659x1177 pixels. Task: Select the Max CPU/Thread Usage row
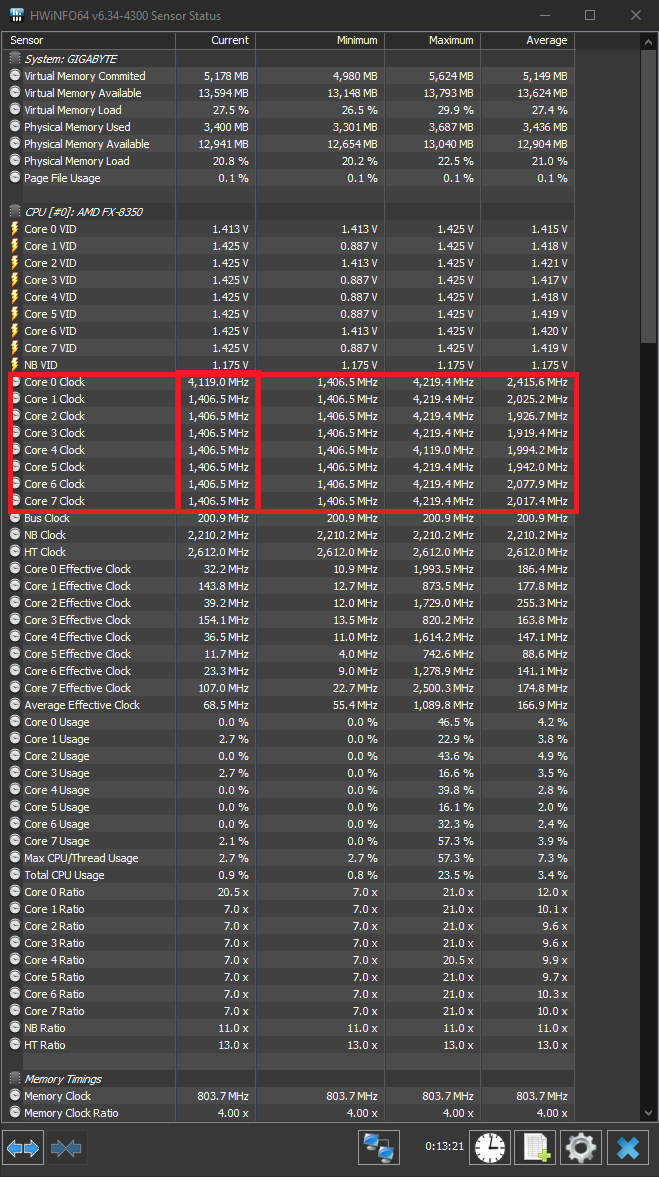tap(290, 858)
